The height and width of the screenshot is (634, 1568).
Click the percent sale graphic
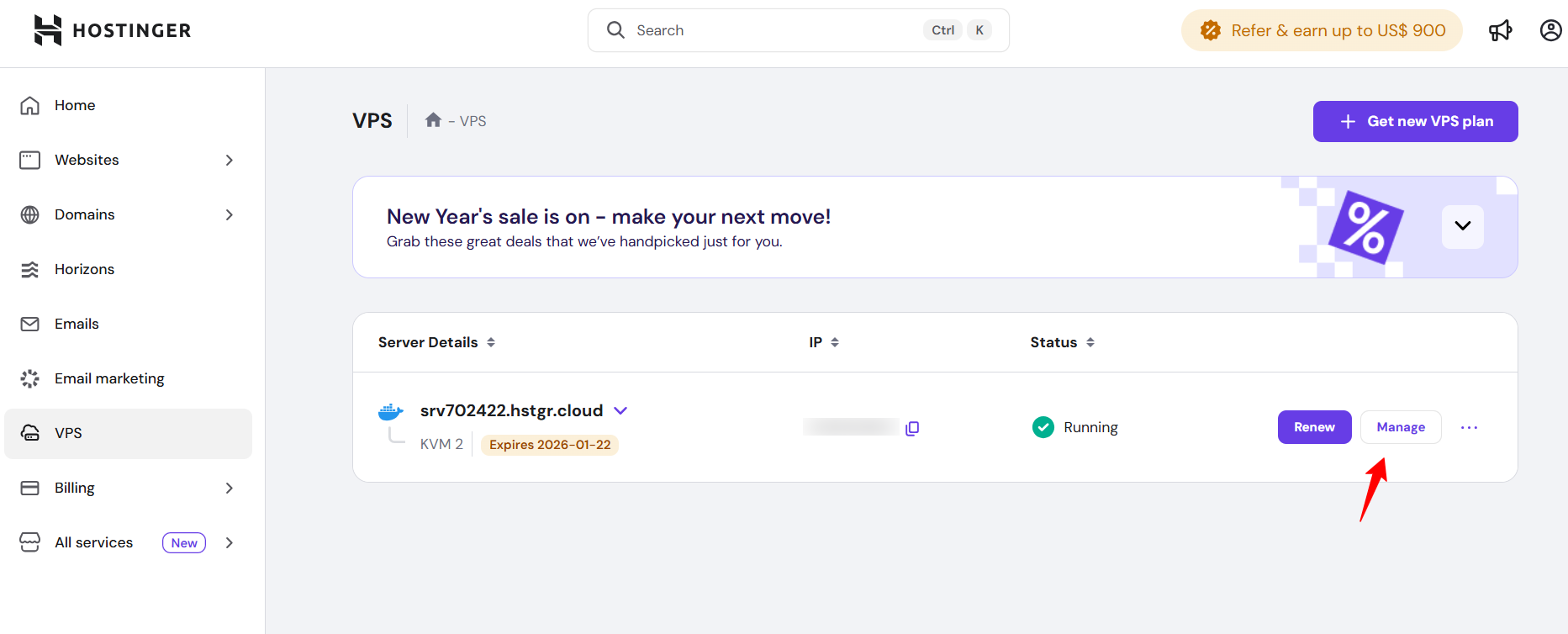(x=1366, y=227)
